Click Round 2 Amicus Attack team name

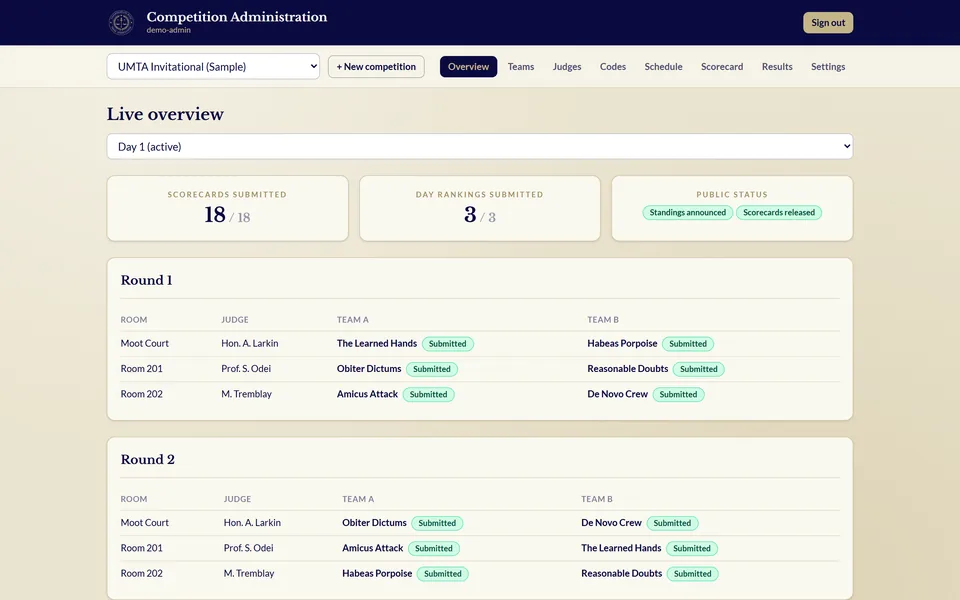point(372,548)
